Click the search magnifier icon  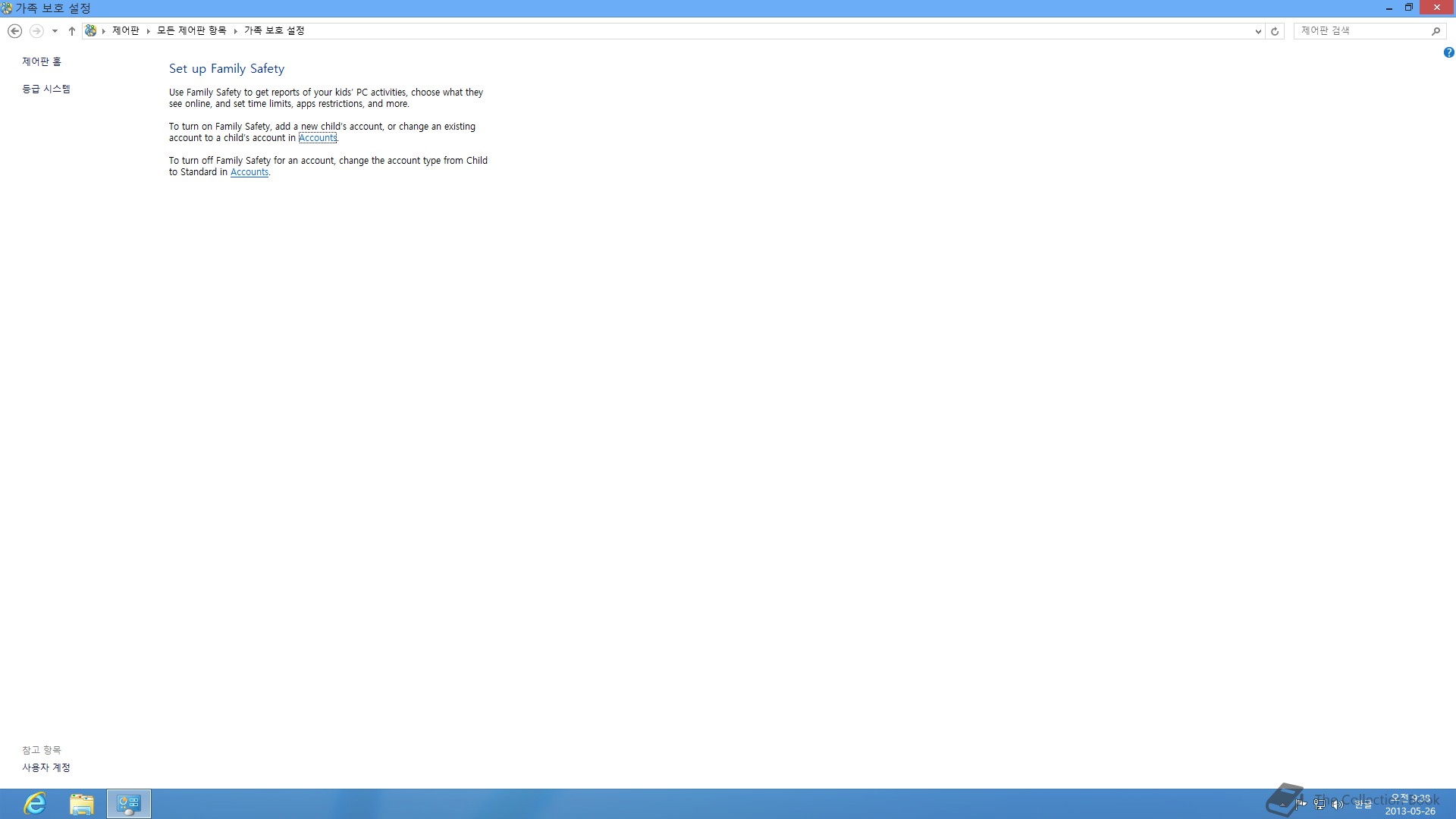pyautogui.click(x=1436, y=31)
